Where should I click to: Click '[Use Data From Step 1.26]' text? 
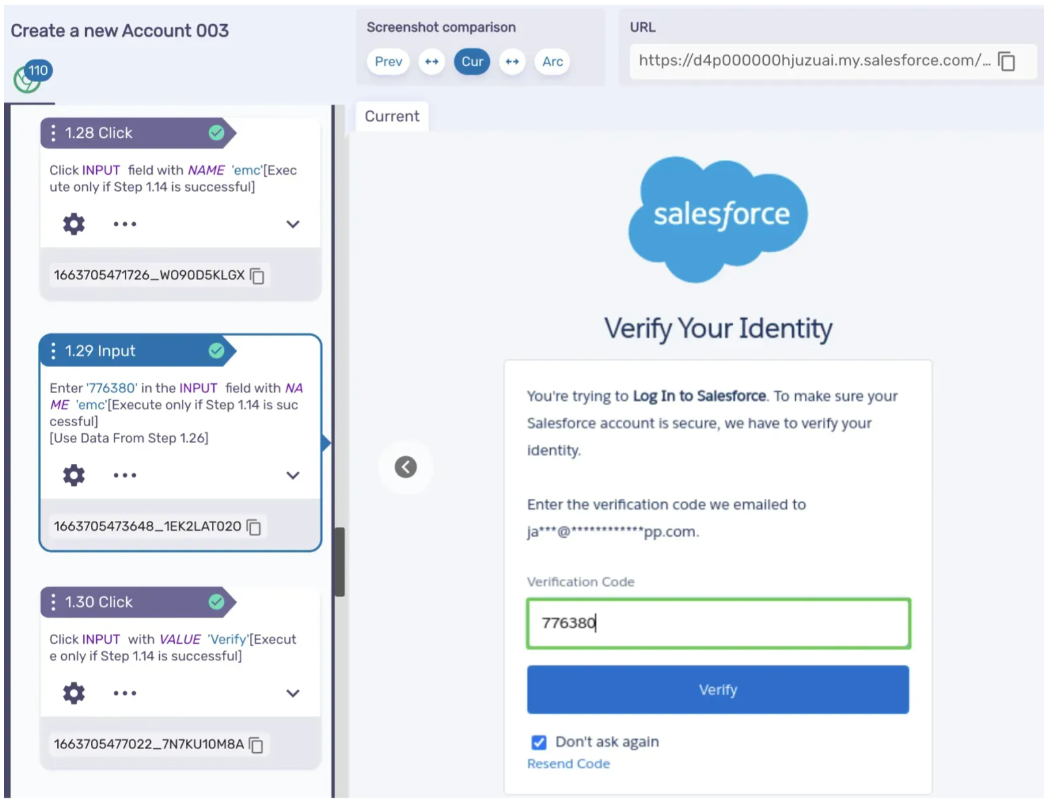pos(129,438)
